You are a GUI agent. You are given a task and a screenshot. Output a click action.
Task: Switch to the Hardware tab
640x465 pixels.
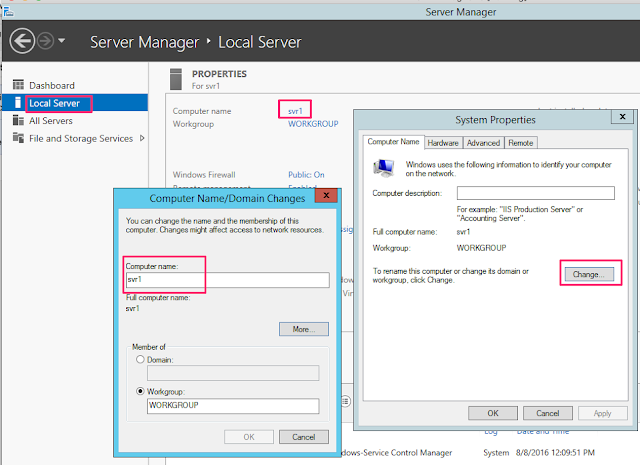[443, 143]
